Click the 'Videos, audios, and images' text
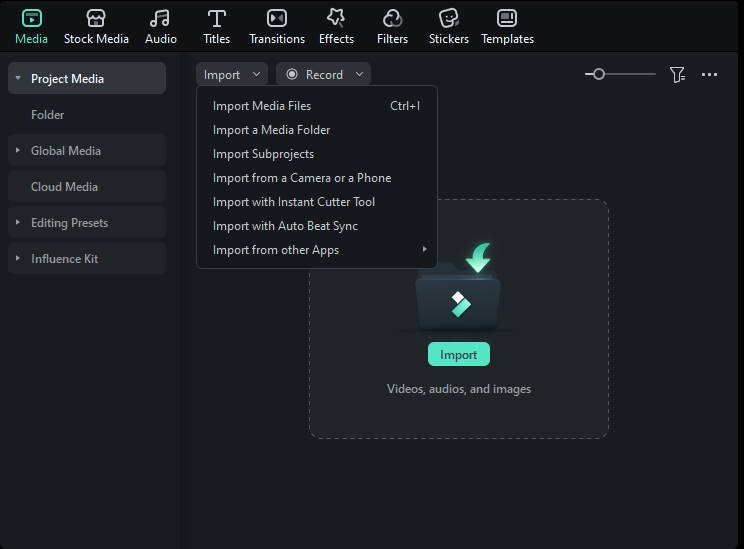The width and height of the screenshot is (744, 549). pos(459,389)
